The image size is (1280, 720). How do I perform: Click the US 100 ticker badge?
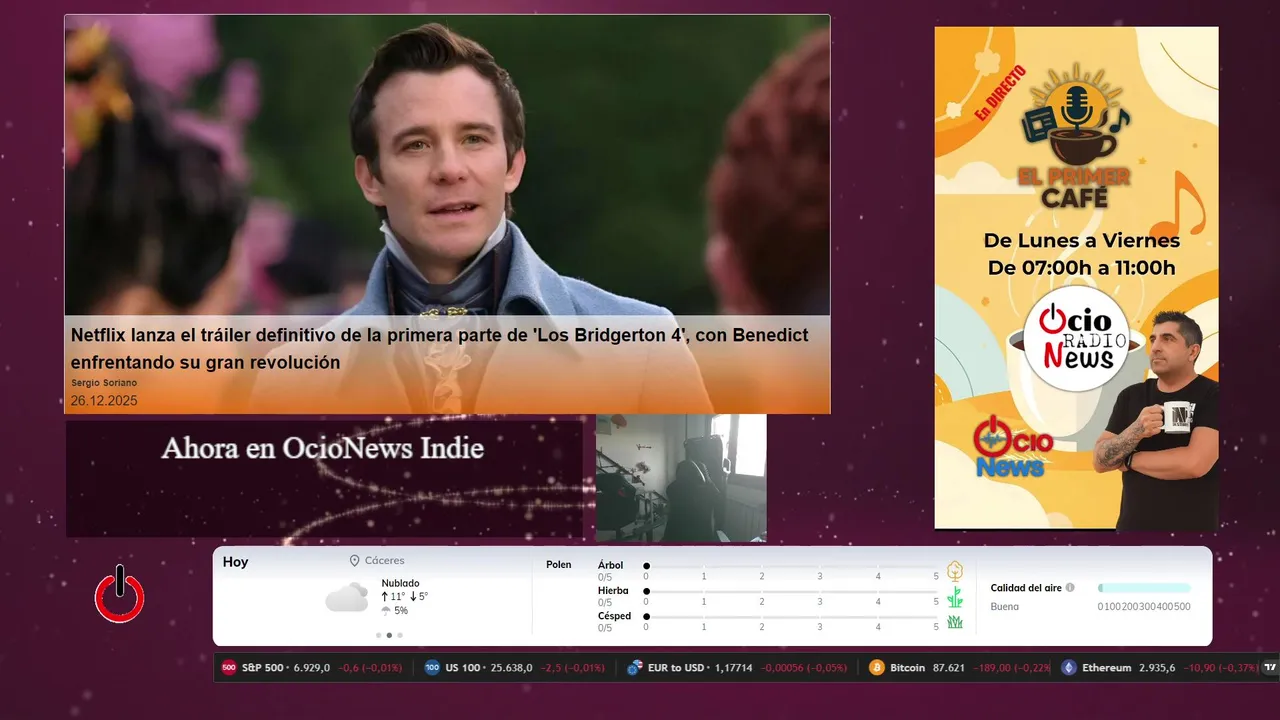(432, 667)
